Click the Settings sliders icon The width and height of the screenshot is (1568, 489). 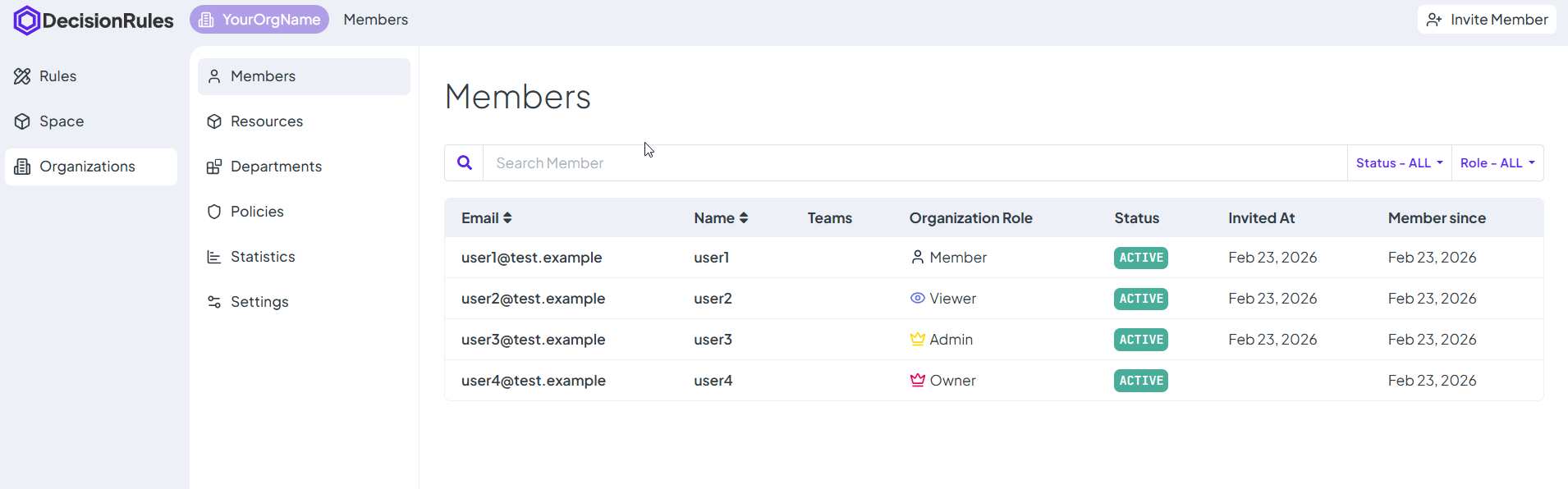click(214, 302)
